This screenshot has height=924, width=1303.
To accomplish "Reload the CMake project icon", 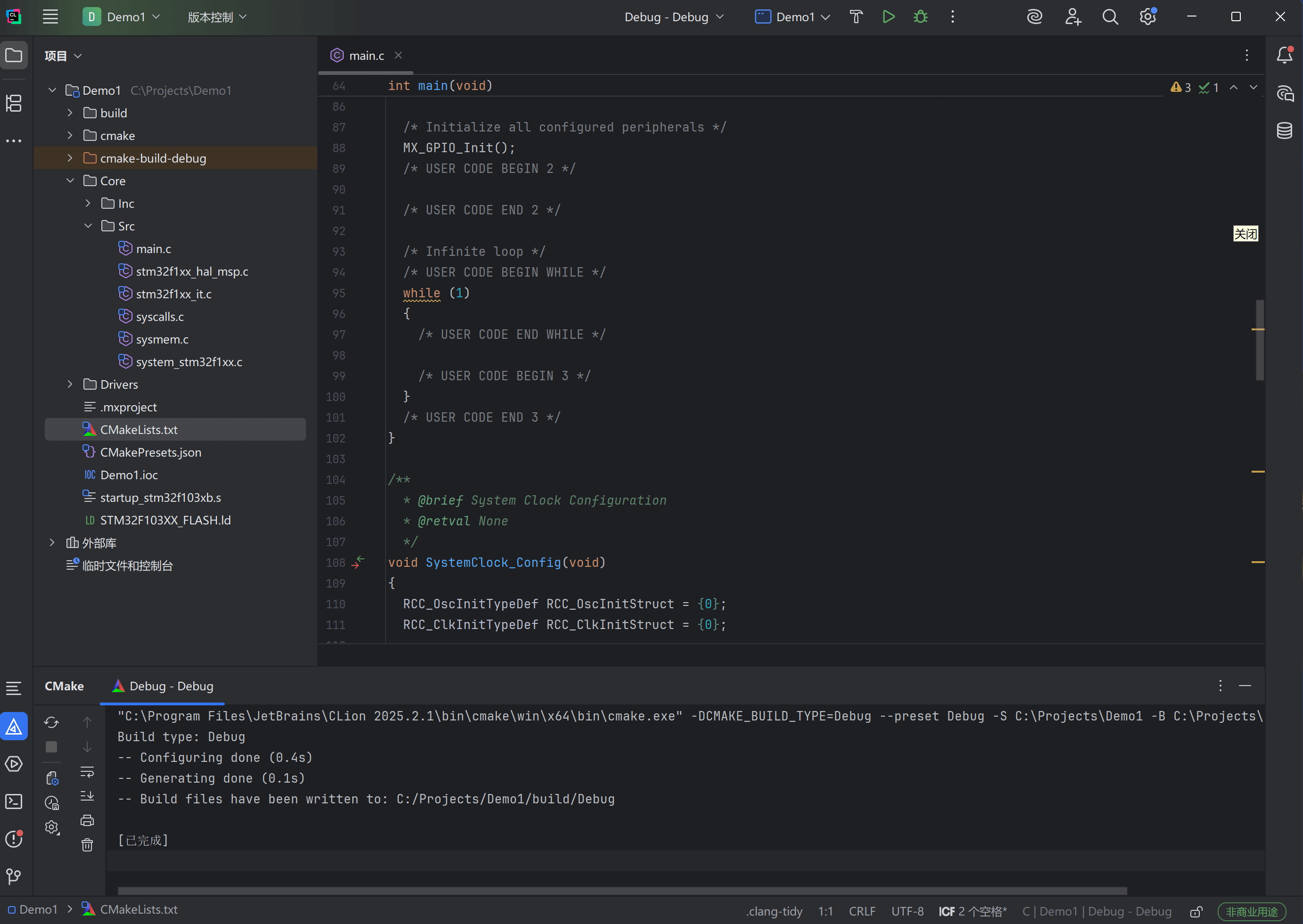I will click(52, 722).
